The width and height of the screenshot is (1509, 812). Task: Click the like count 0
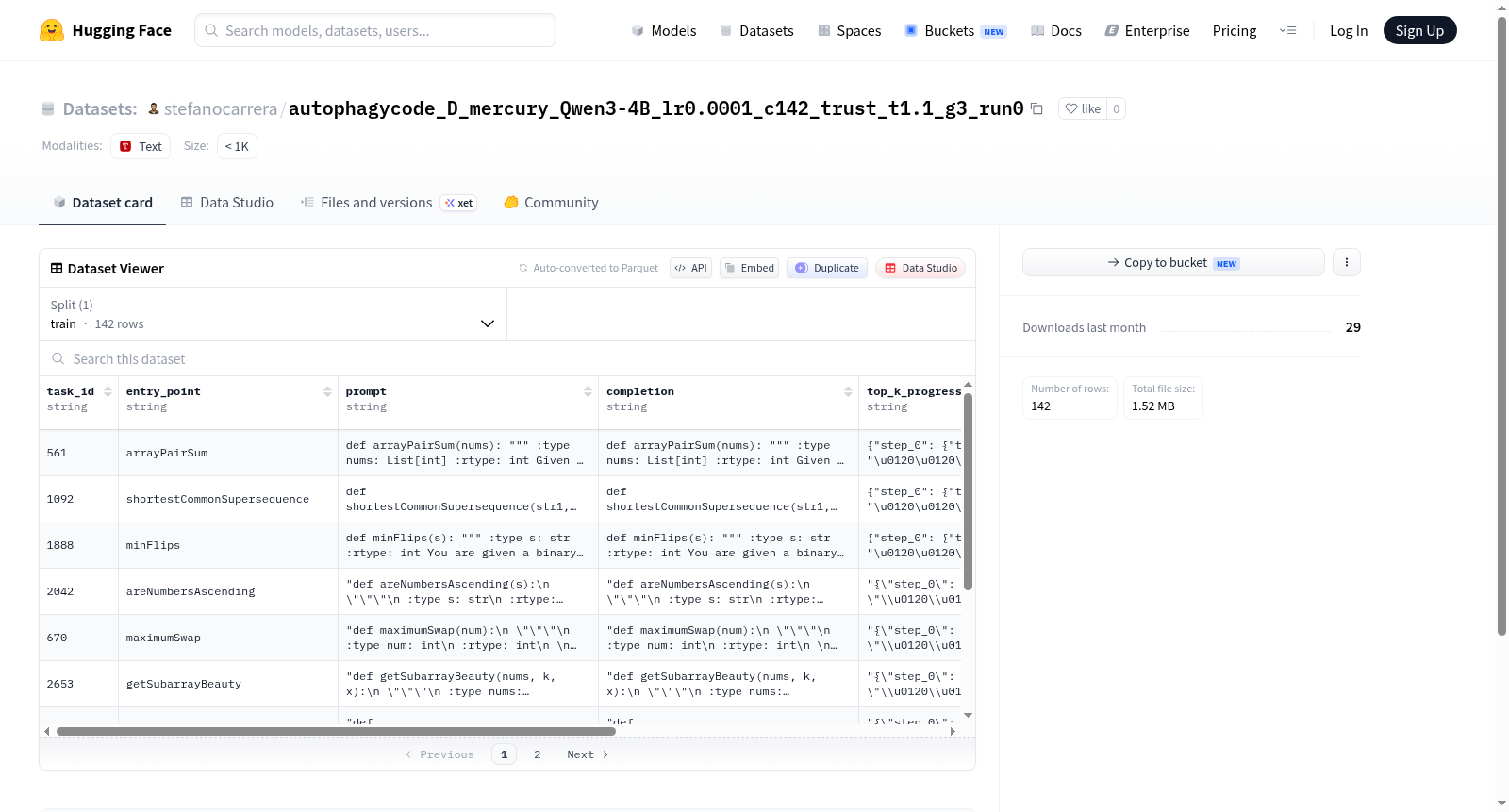pyautogui.click(x=1116, y=108)
